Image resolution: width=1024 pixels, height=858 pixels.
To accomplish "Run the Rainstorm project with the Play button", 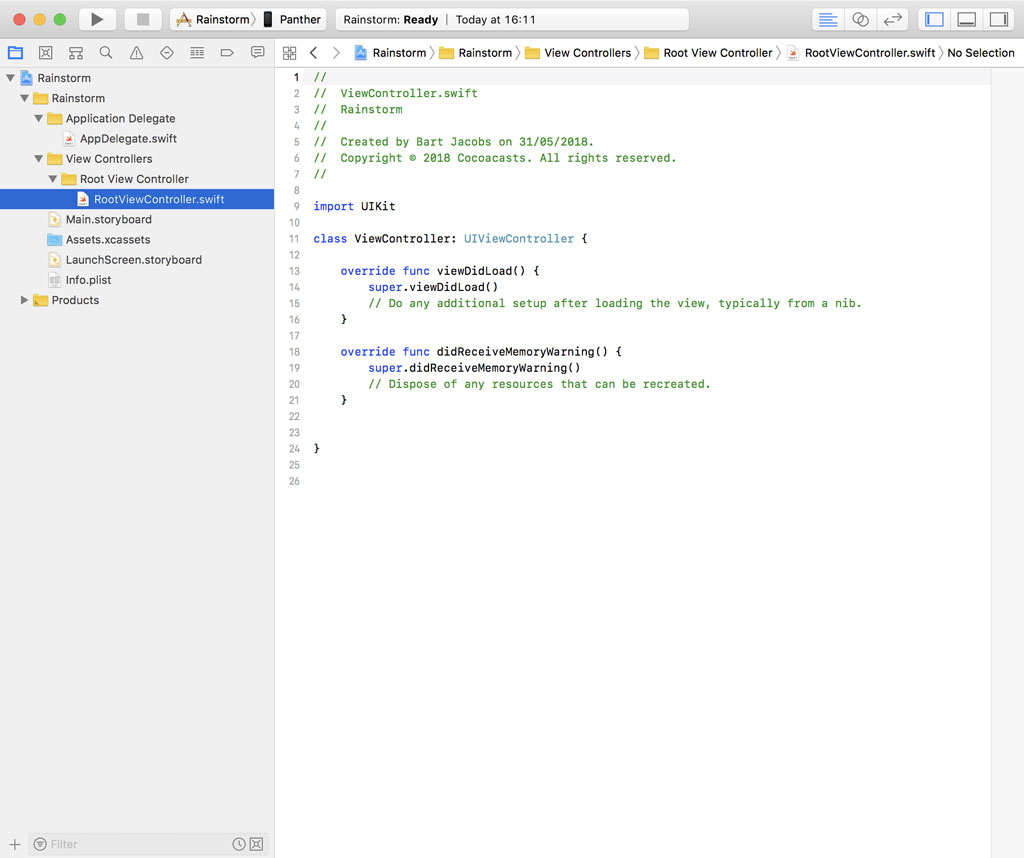I will point(95,18).
